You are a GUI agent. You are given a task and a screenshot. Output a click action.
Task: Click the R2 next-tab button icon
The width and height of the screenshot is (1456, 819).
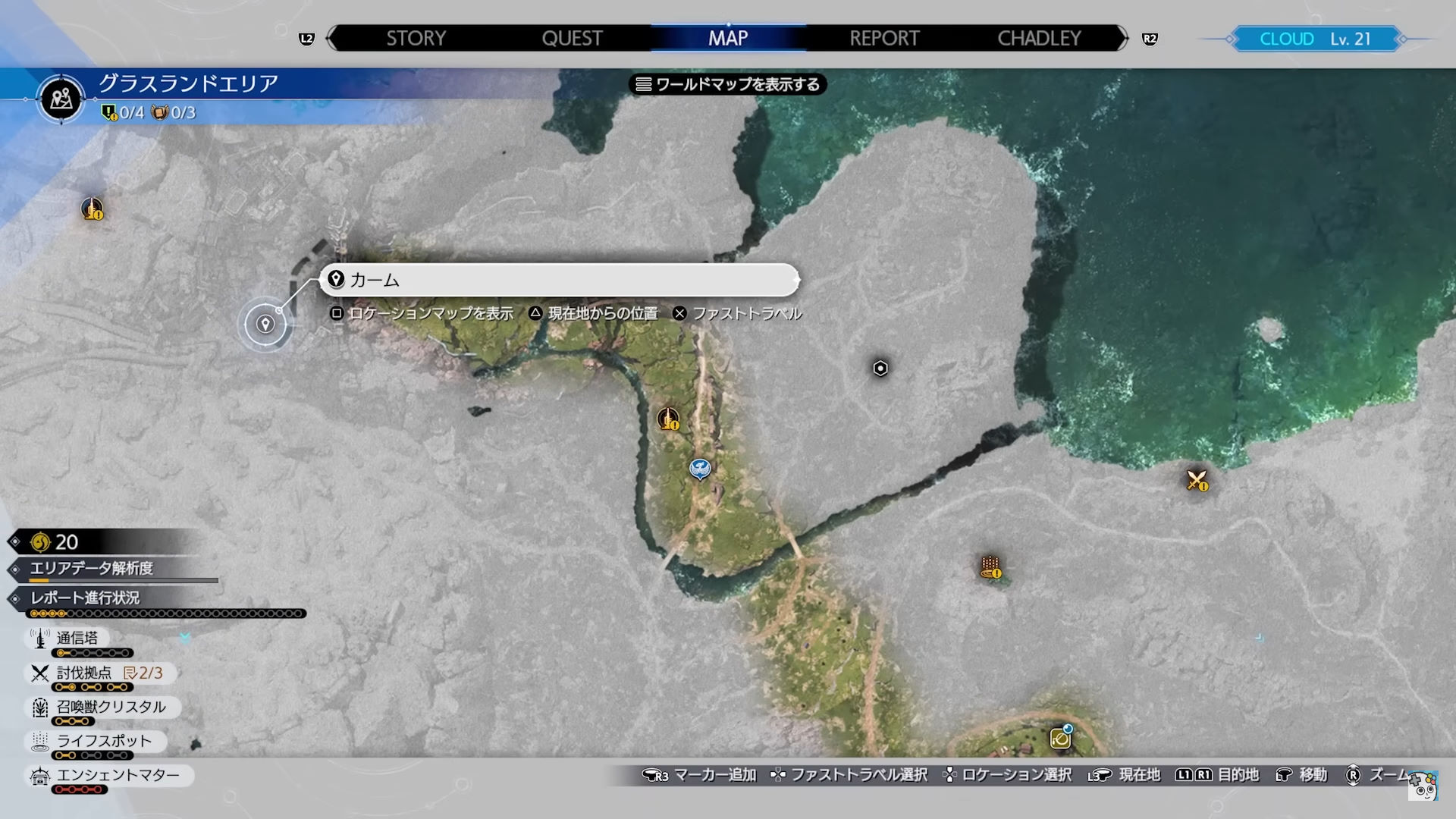[1150, 39]
